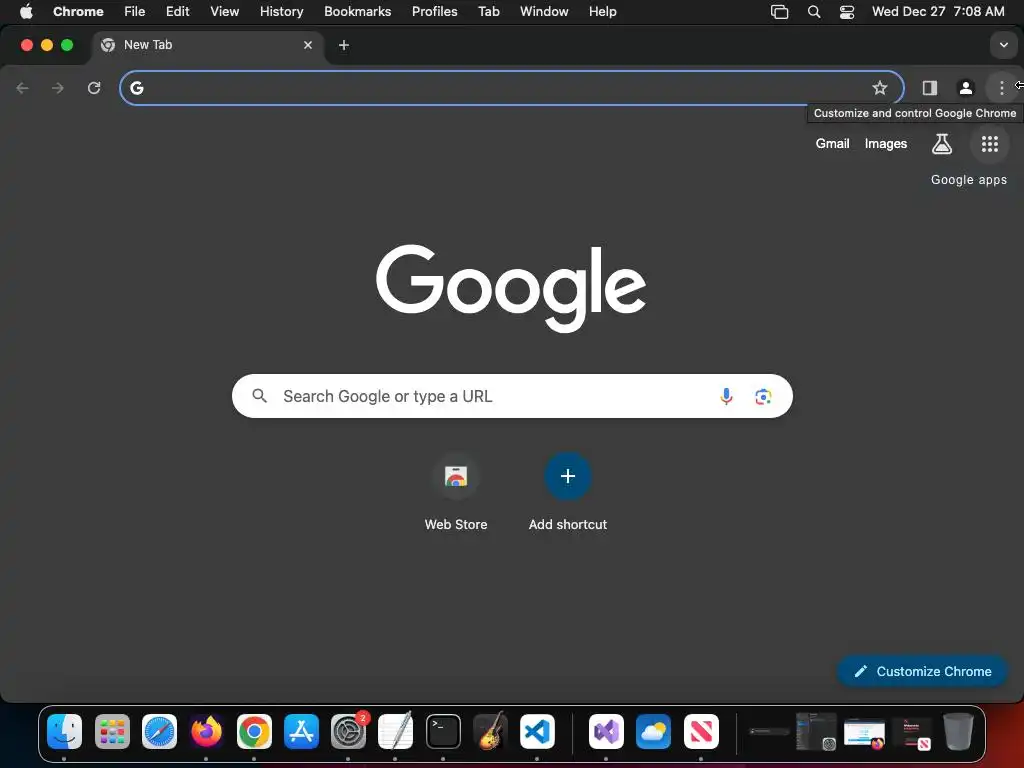Open Weather app from the dock
Viewport: 1024px width, 768px height.
click(653, 731)
